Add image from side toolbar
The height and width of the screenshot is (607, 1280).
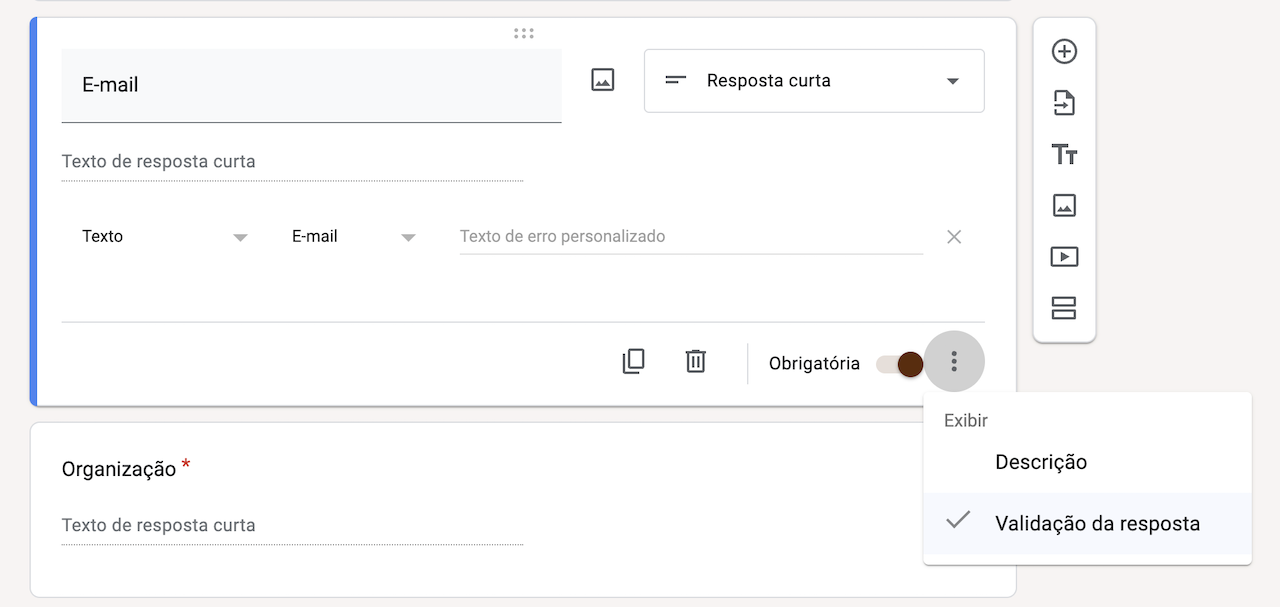click(1064, 206)
